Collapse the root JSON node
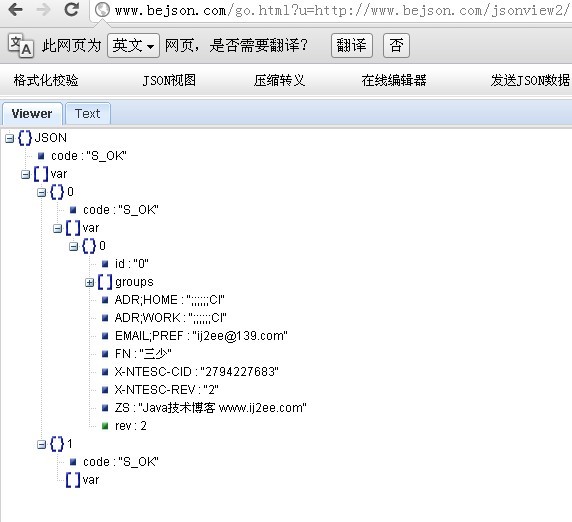 9,139
